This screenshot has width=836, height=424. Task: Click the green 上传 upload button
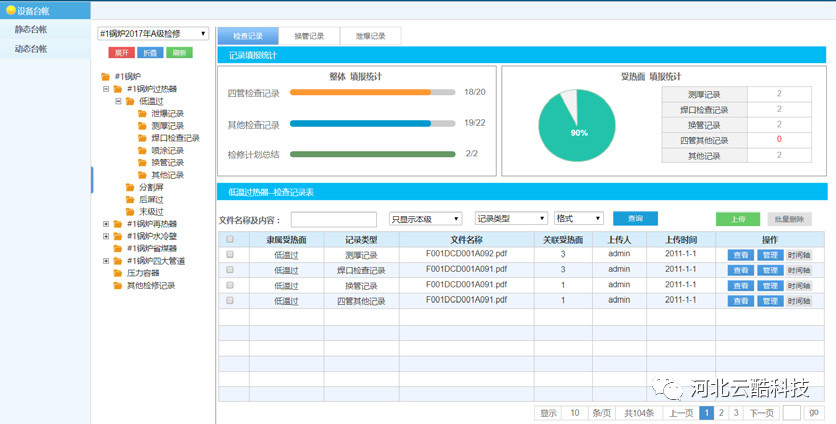[738, 219]
